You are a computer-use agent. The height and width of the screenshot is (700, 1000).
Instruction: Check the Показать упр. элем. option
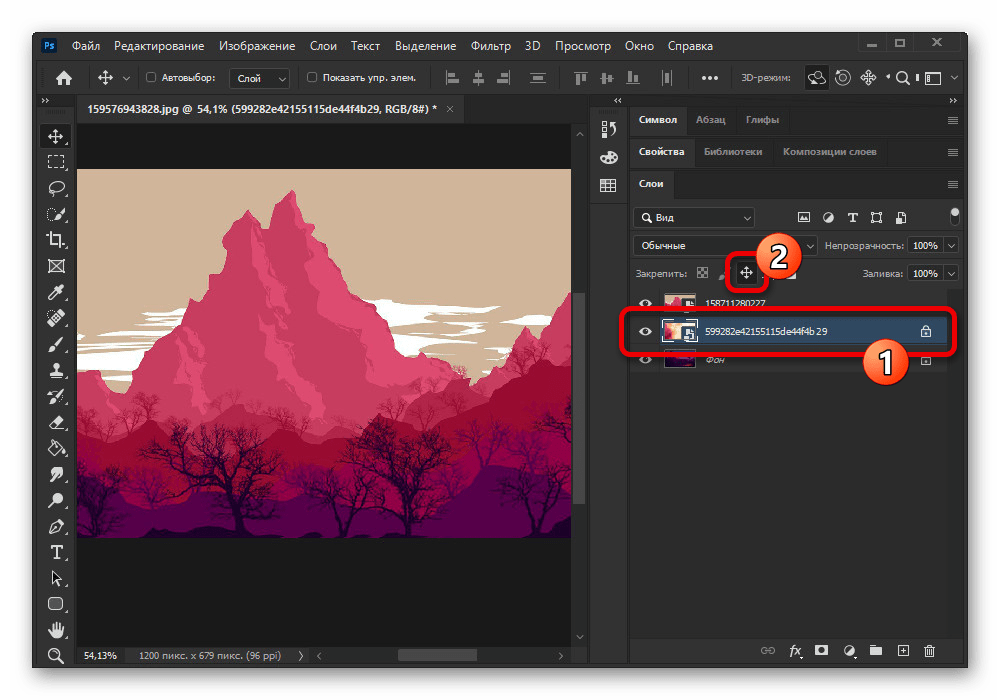pyautogui.click(x=312, y=77)
